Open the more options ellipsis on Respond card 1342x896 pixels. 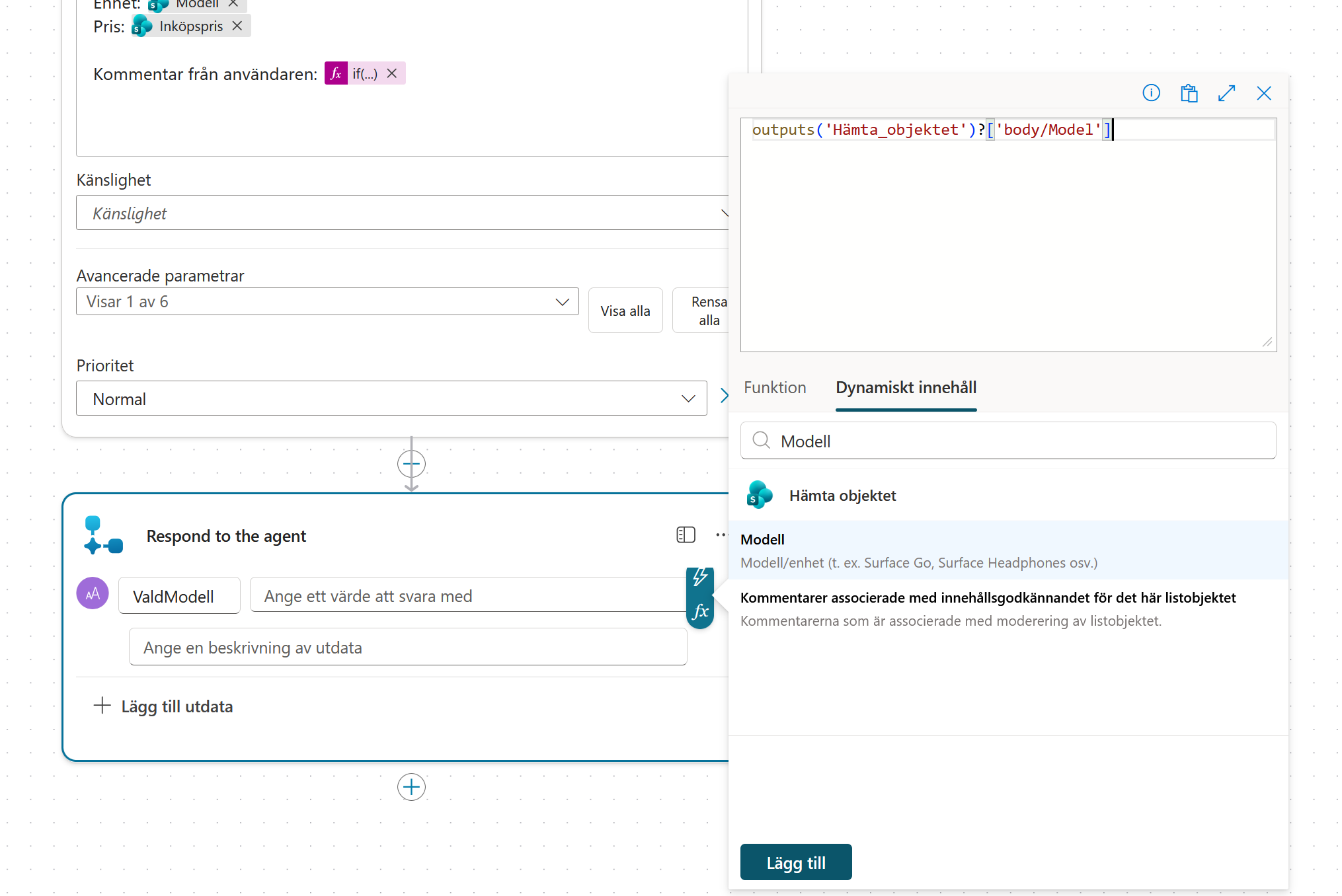(721, 535)
